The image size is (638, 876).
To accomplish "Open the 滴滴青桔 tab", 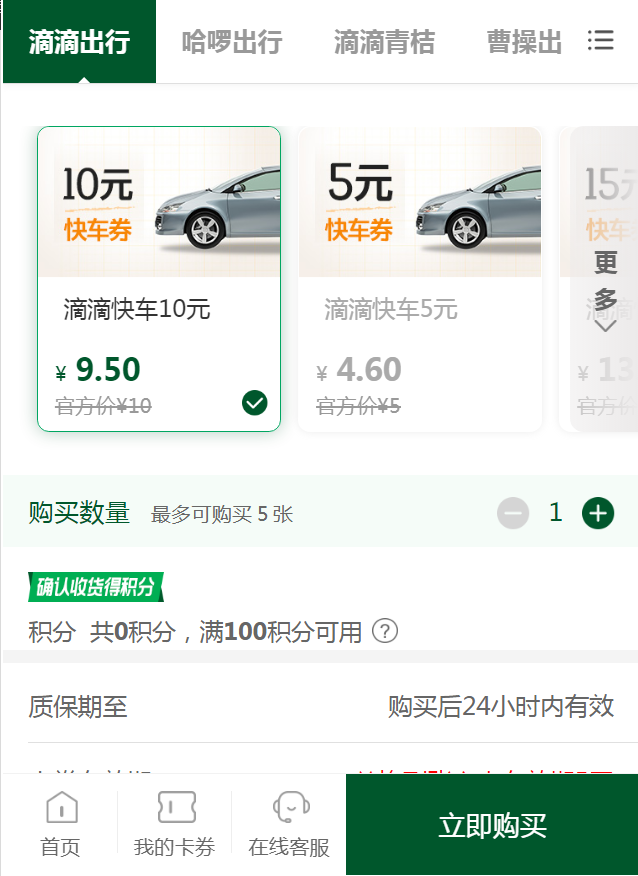I will pyautogui.click(x=384, y=42).
